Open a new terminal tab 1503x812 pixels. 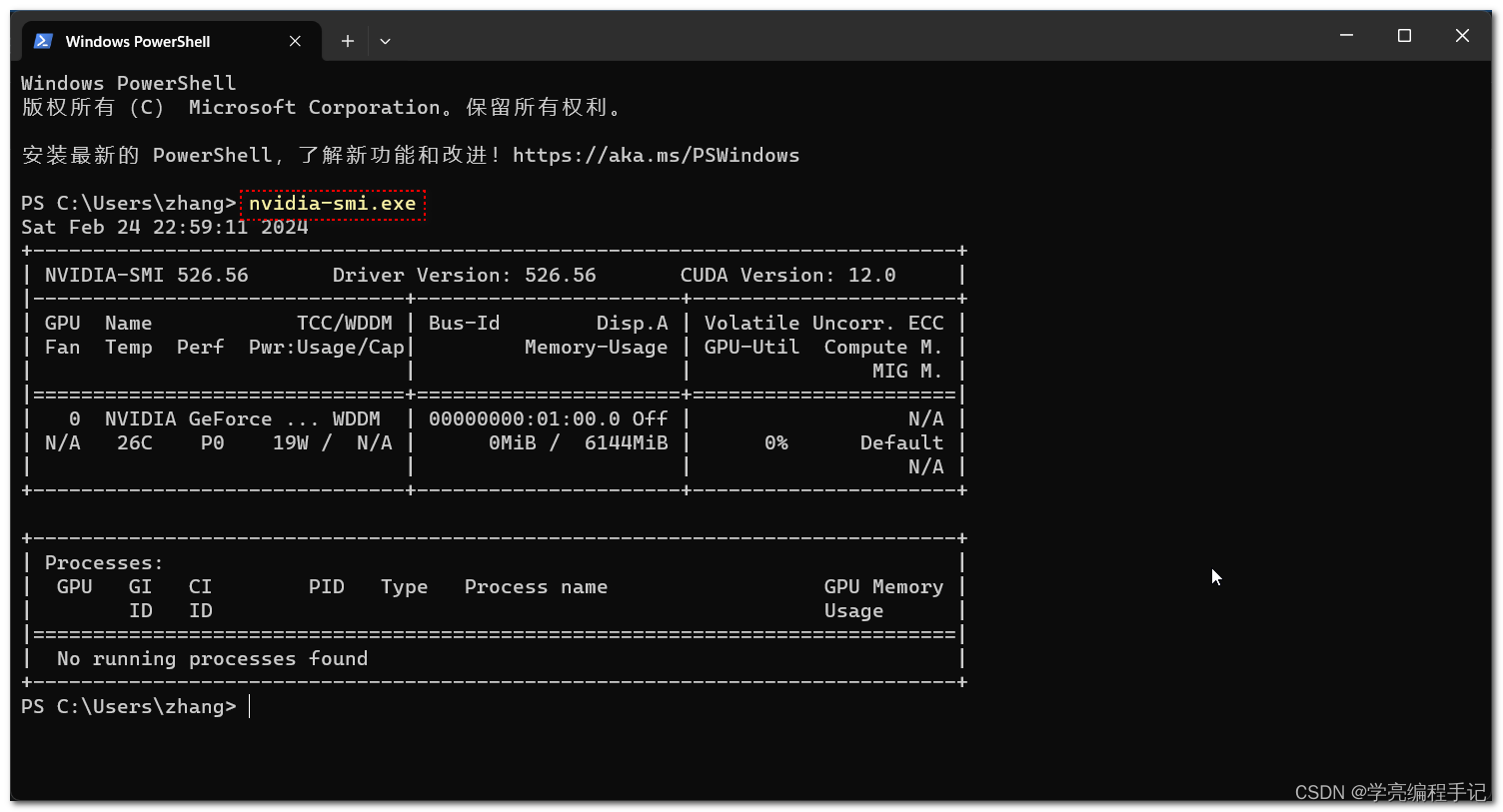pos(347,41)
